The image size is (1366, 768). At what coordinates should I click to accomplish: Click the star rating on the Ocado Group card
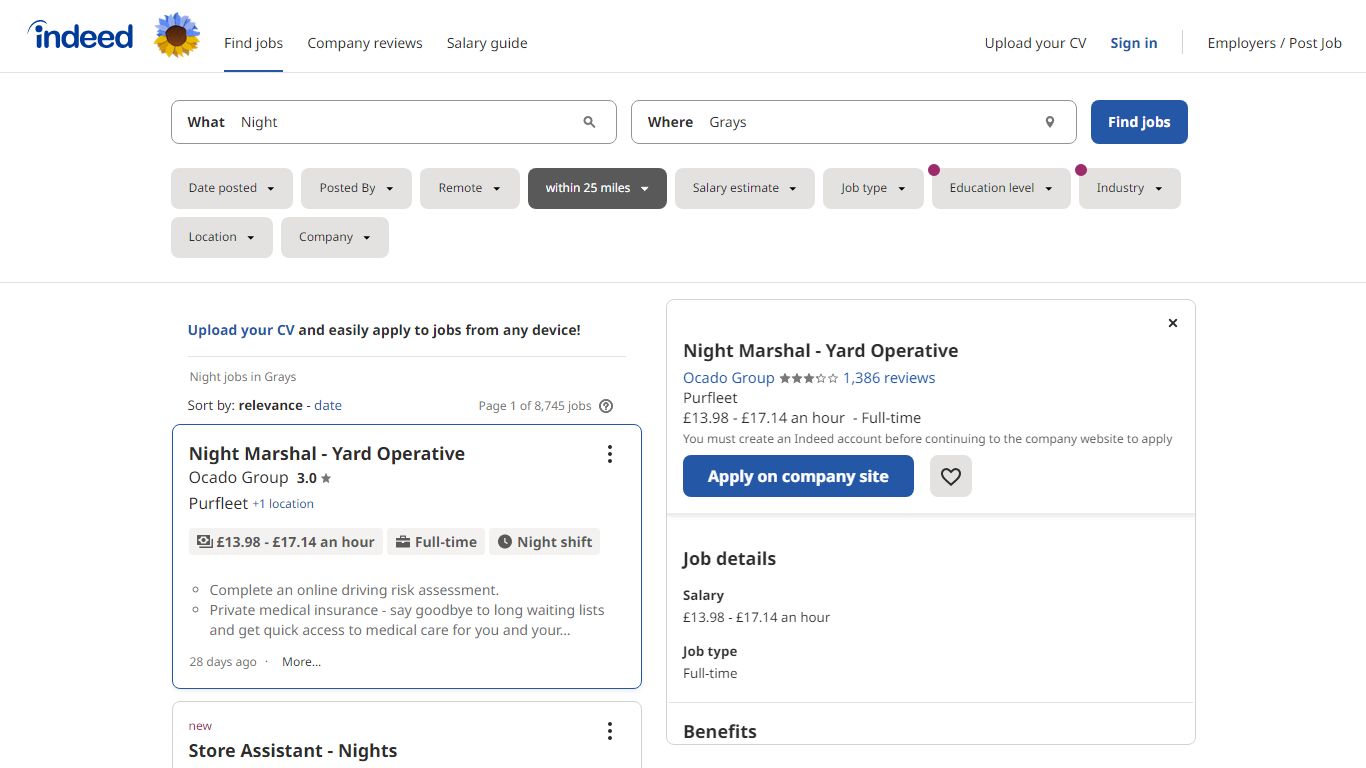click(x=314, y=478)
